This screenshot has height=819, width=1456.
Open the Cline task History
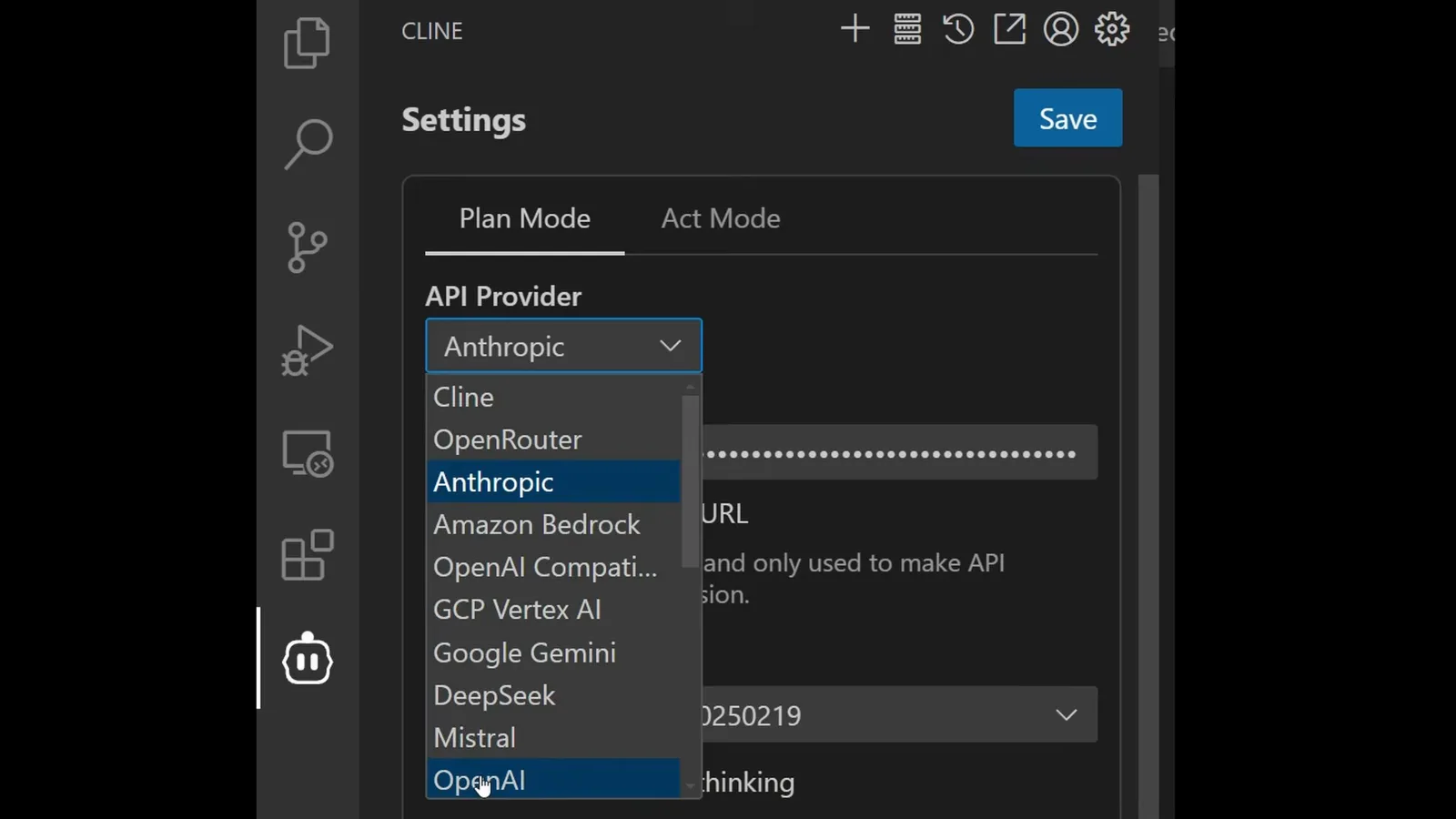[x=958, y=29]
